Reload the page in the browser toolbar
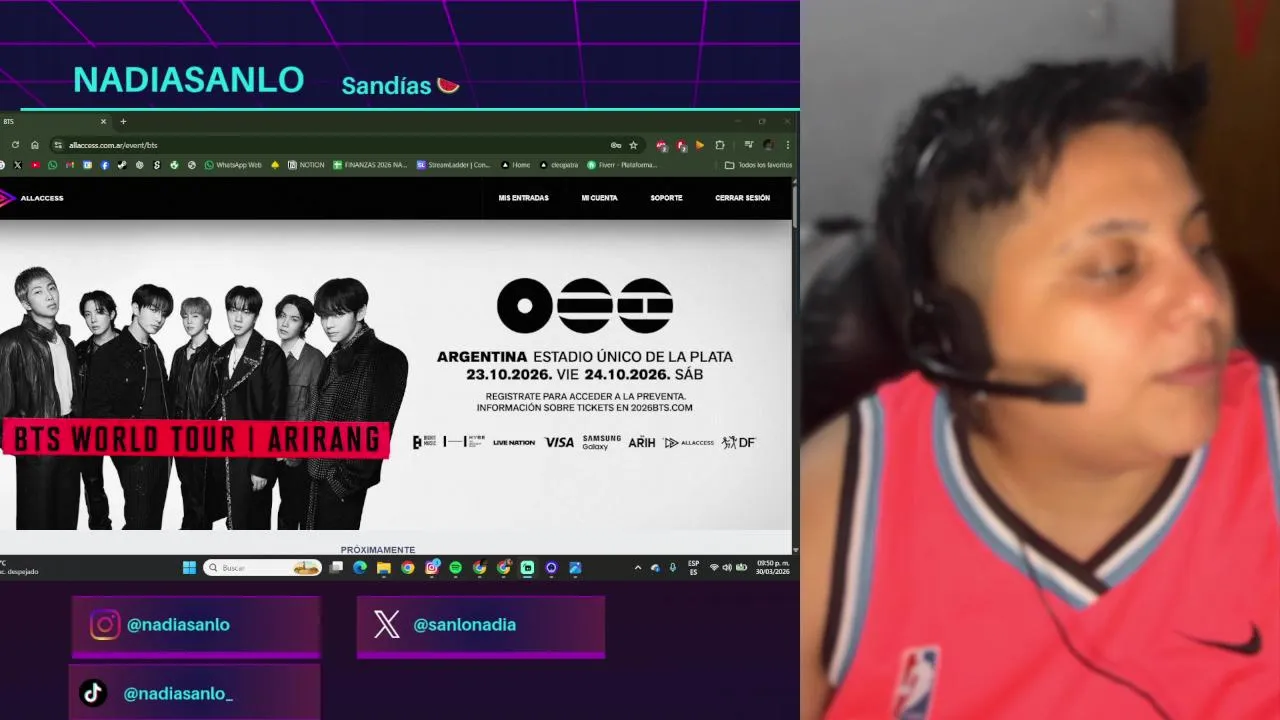 (x=15, y=145)
